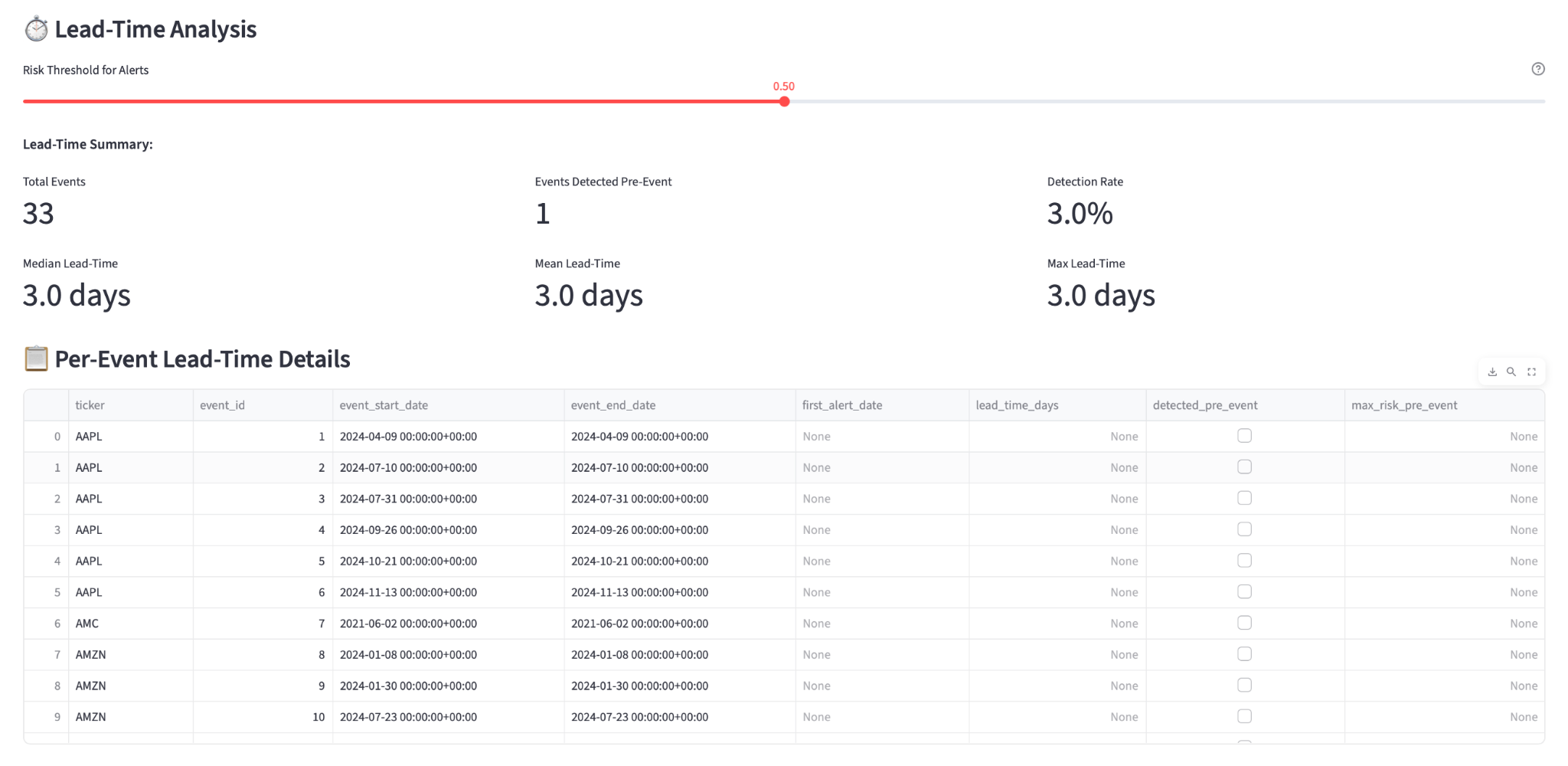The image size is (1568, 766).
Task: Toggle detected_pre_event checkbox in row 0
Action: tap(1244, 436)
